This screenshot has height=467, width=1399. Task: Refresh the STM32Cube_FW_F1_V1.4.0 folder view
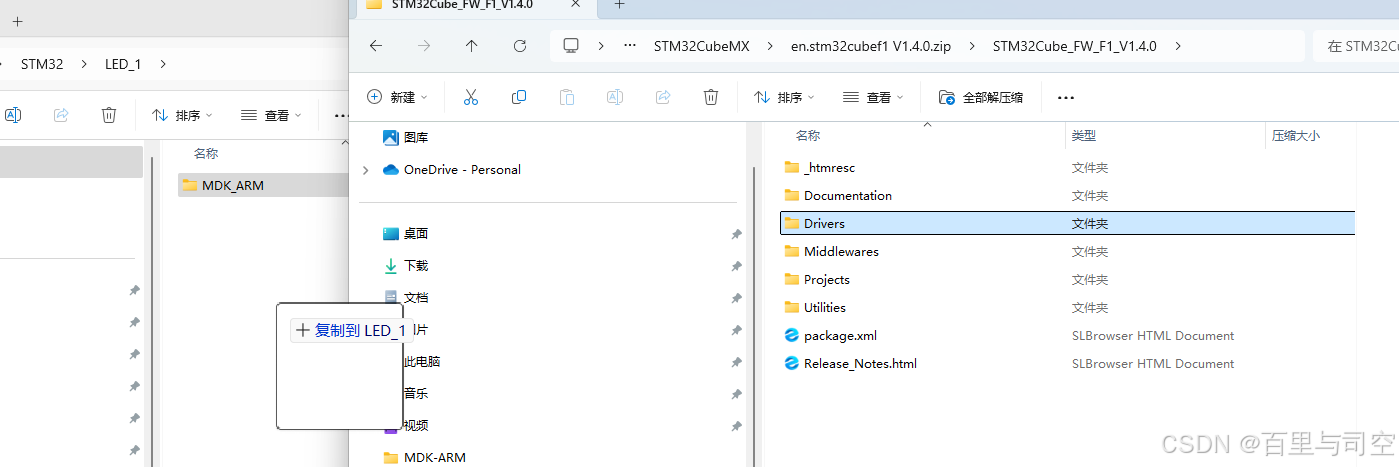pos(520,46)
